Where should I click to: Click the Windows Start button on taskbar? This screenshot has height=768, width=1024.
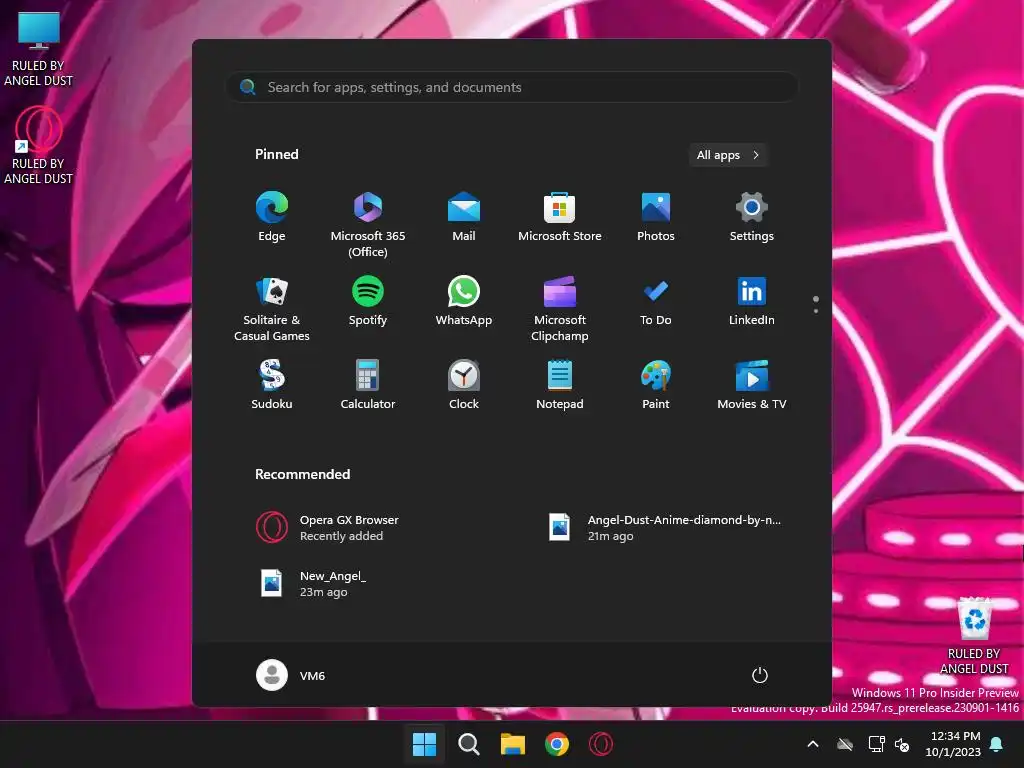(424, 744)
